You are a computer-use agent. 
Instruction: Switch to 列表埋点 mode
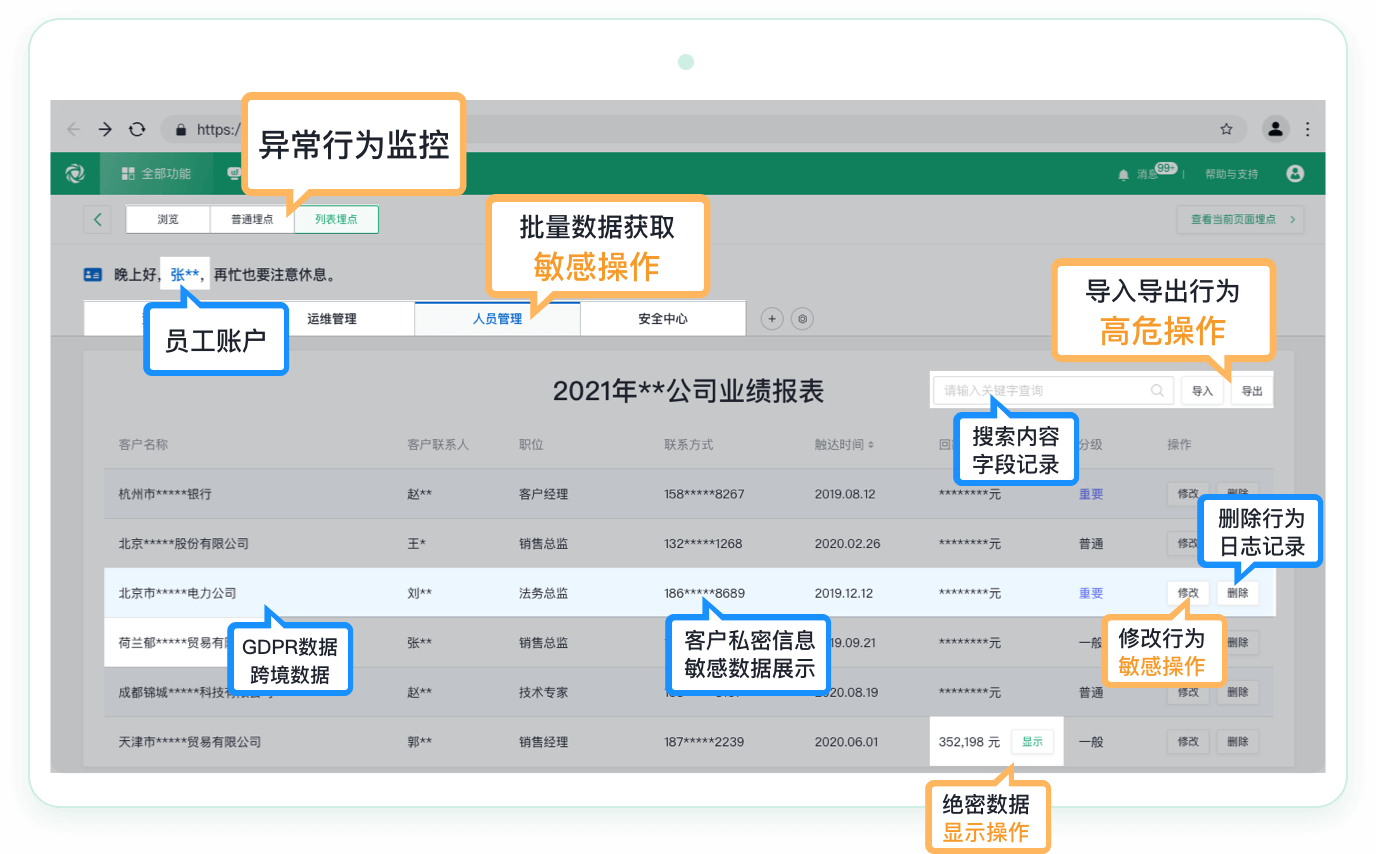click(x=336, y=219)
